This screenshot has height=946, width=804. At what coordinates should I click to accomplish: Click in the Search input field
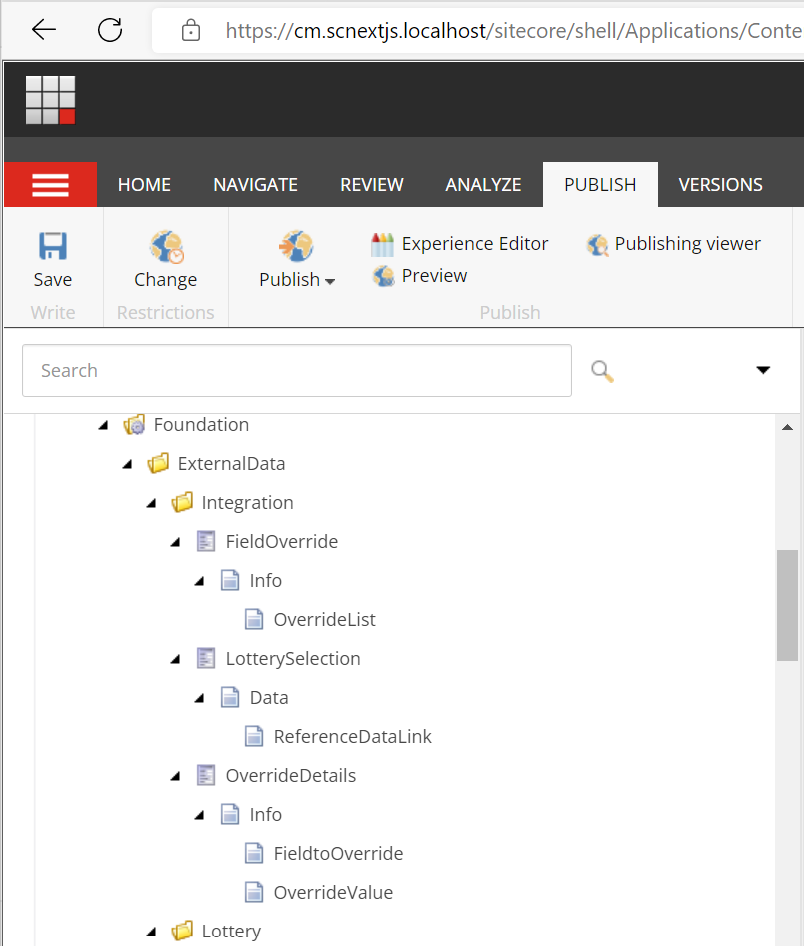(x=297, y=370)
